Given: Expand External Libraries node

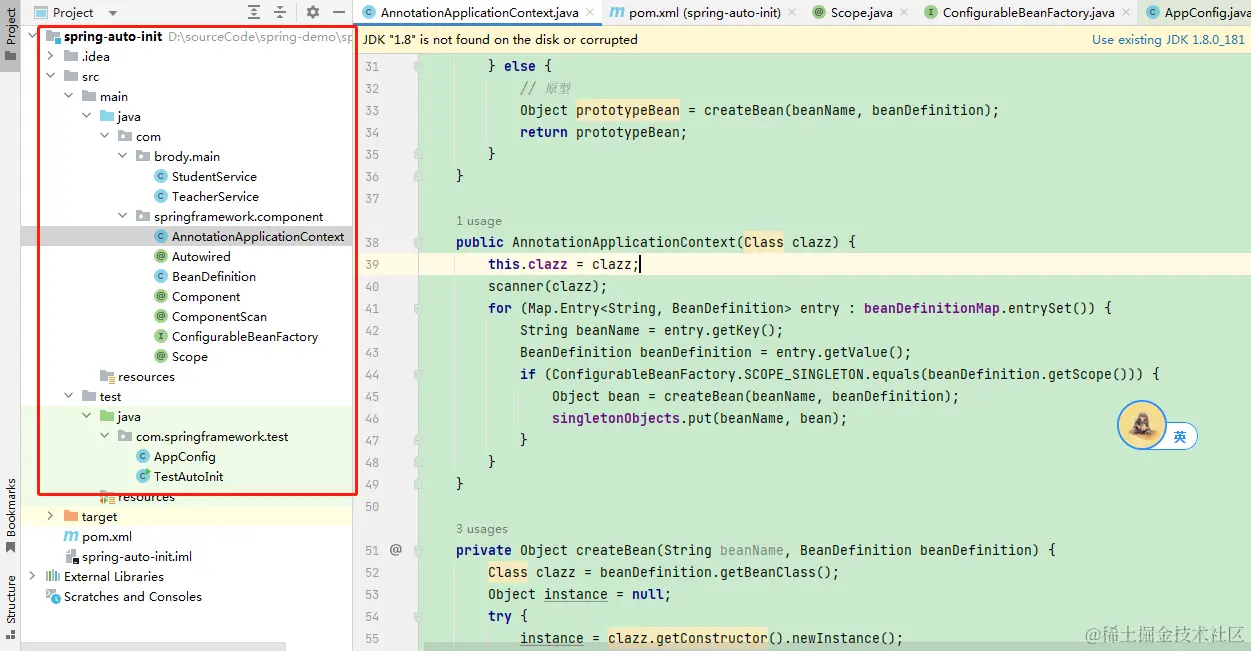Looking at the screenshot, I should (x=32, y=577).
